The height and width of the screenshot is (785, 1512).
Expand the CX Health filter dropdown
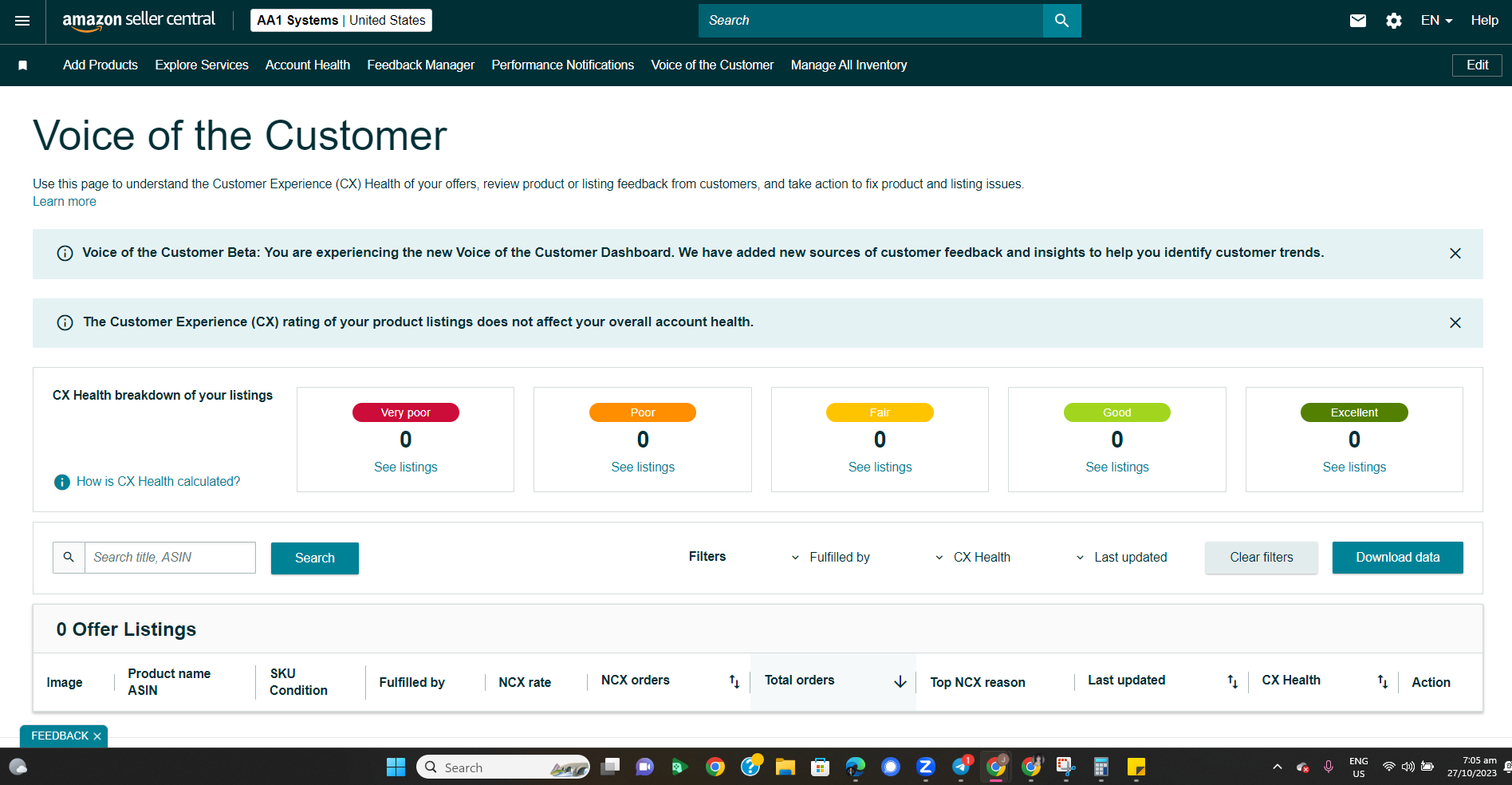coord(973,558)
